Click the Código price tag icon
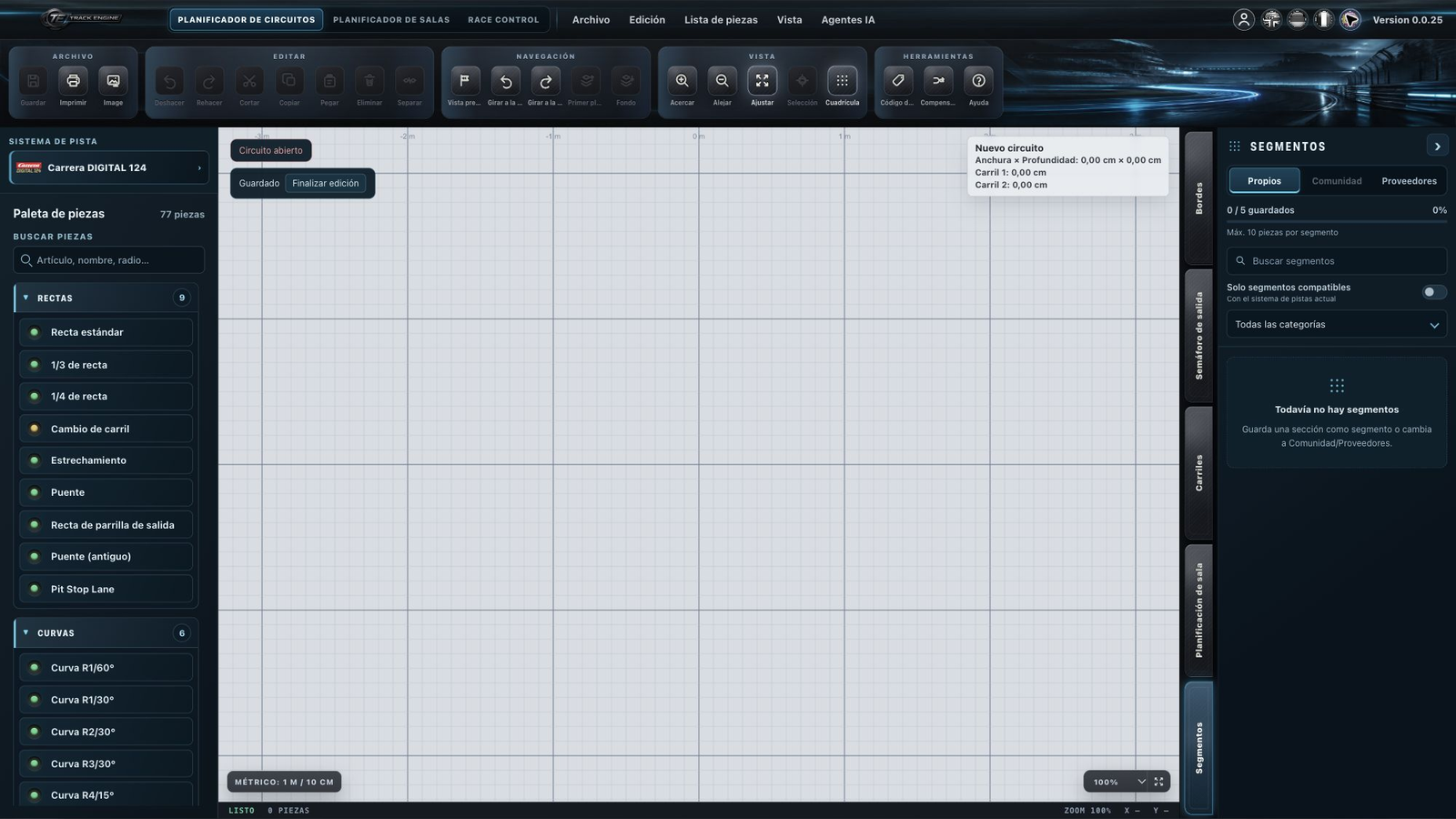The width and height of the screenshot is (1456, 819). (897, 81)
